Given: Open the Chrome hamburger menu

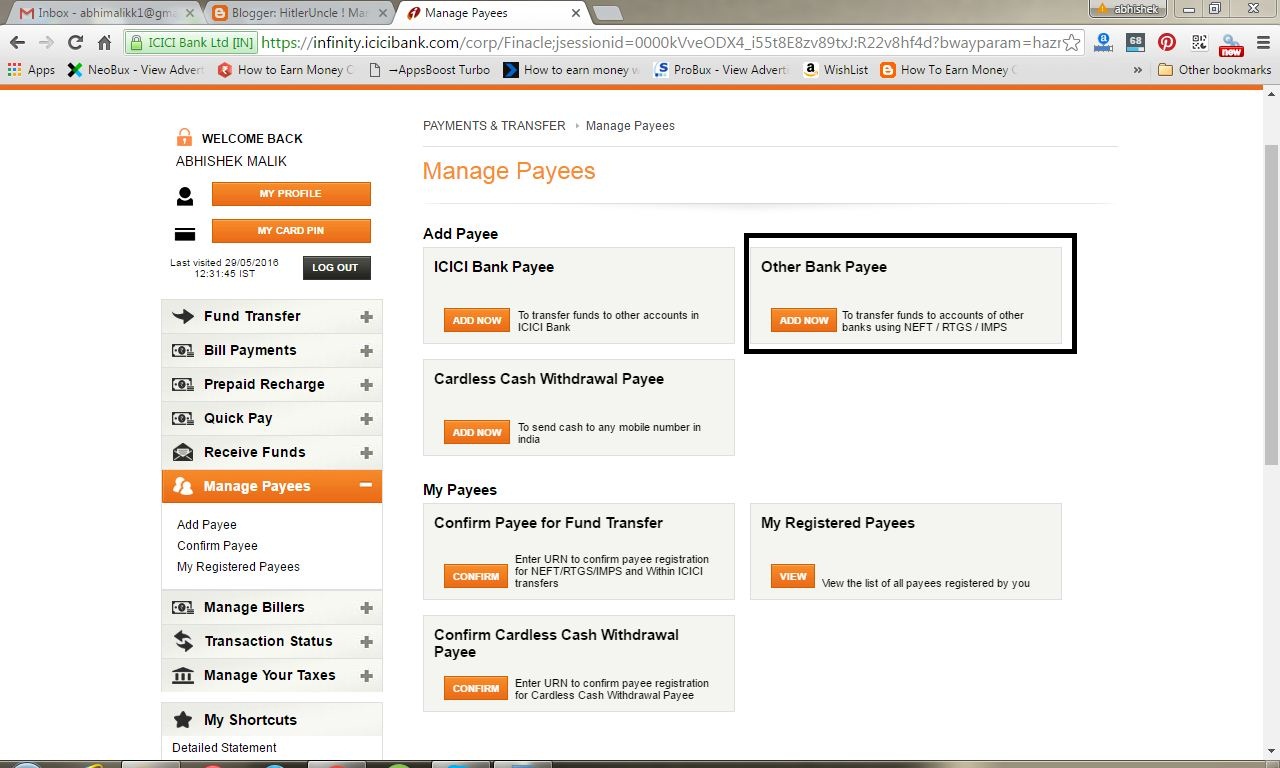Looking at the screenshot, I should (x=1263, y=43).
